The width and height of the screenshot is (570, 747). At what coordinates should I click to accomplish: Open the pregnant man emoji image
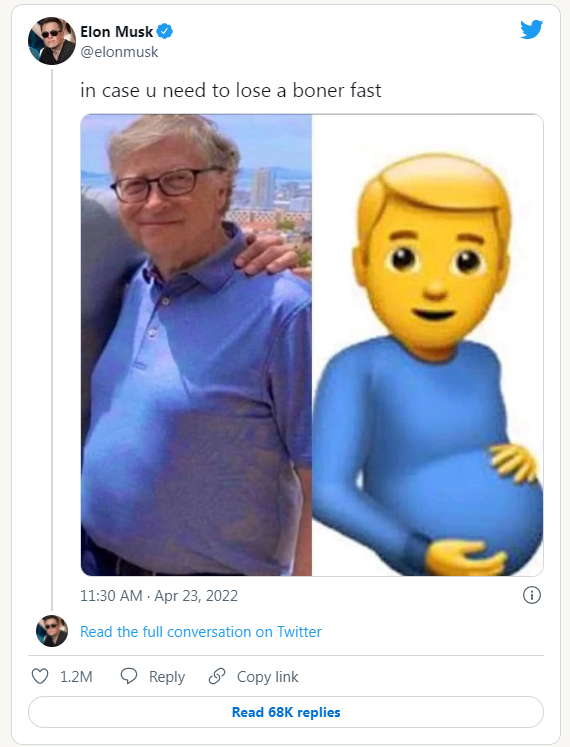tap(428, 345)
